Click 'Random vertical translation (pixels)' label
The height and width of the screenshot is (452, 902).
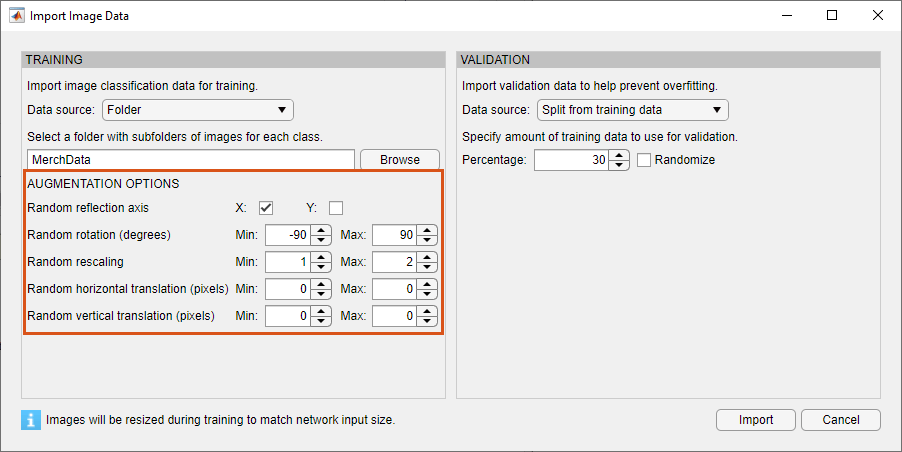pos(121,316)
